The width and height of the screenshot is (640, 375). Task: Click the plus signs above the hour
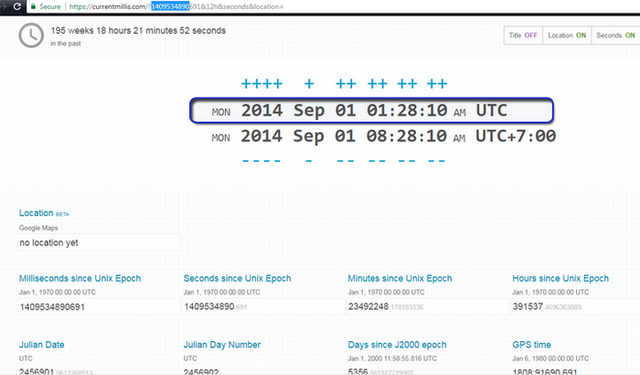point(377,84)
